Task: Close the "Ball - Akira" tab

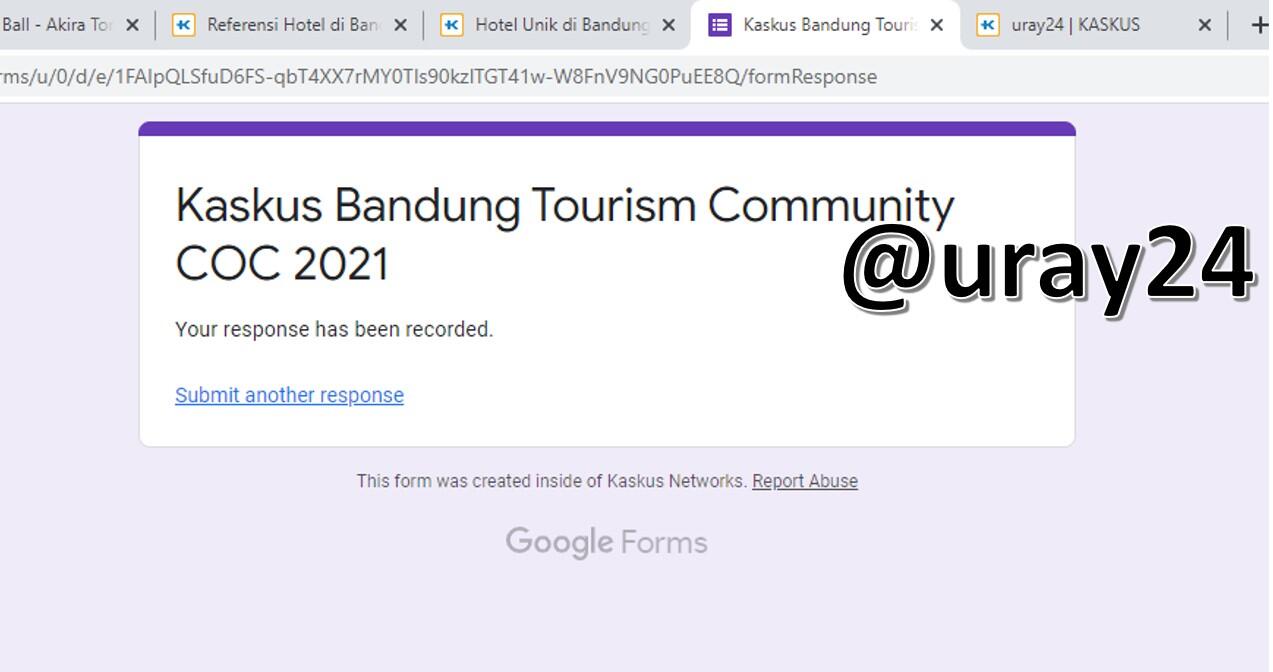Action: 133,25
